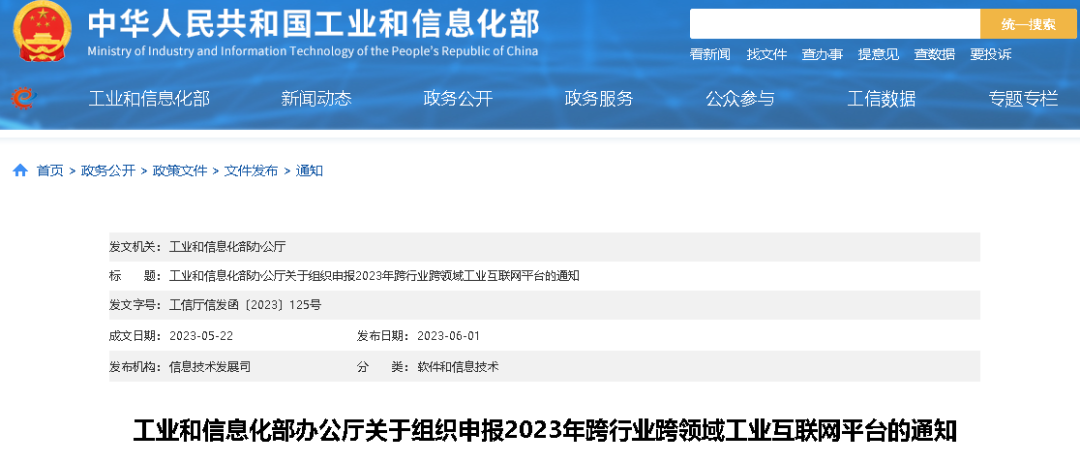
Task: Select 专题专栏 in the navigation bar
Action: [1023, 98]
